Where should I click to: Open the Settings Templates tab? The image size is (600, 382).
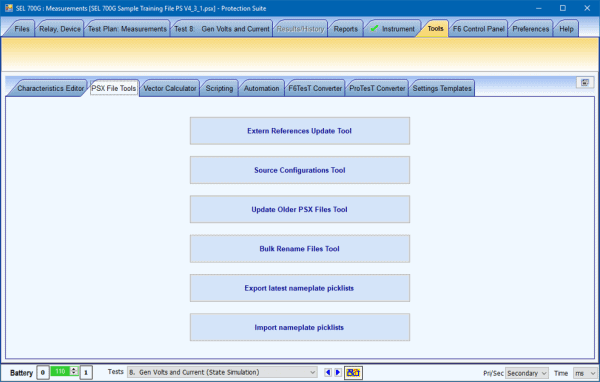pyautogui.click(x=442, y=88)
